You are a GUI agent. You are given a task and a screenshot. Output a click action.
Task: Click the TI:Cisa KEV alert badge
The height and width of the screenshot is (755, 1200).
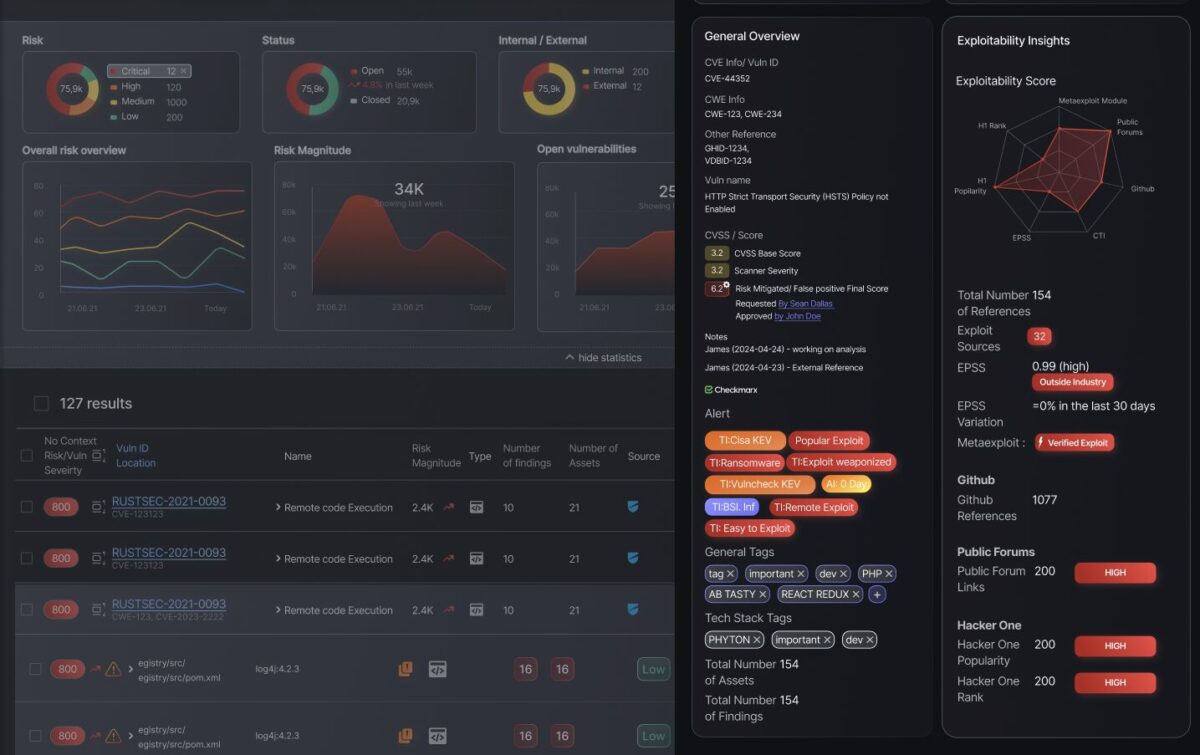(745, 441)
